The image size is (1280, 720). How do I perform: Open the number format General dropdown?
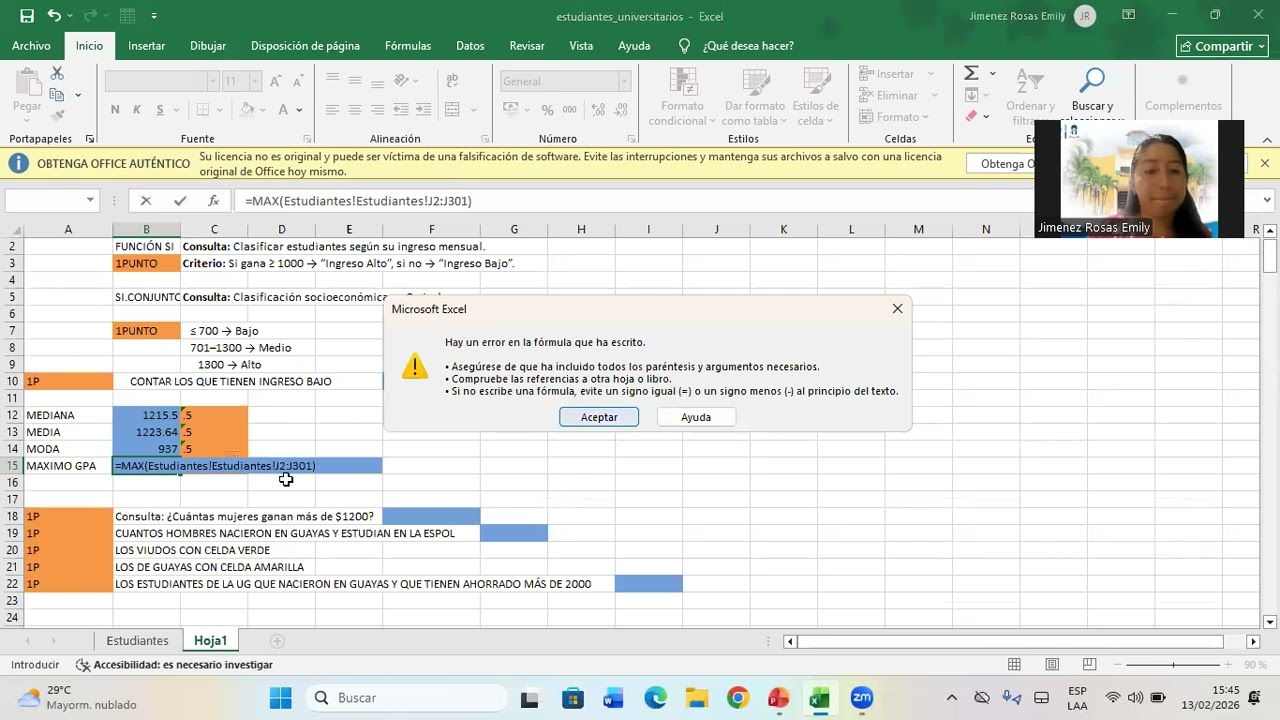[625, 81]
